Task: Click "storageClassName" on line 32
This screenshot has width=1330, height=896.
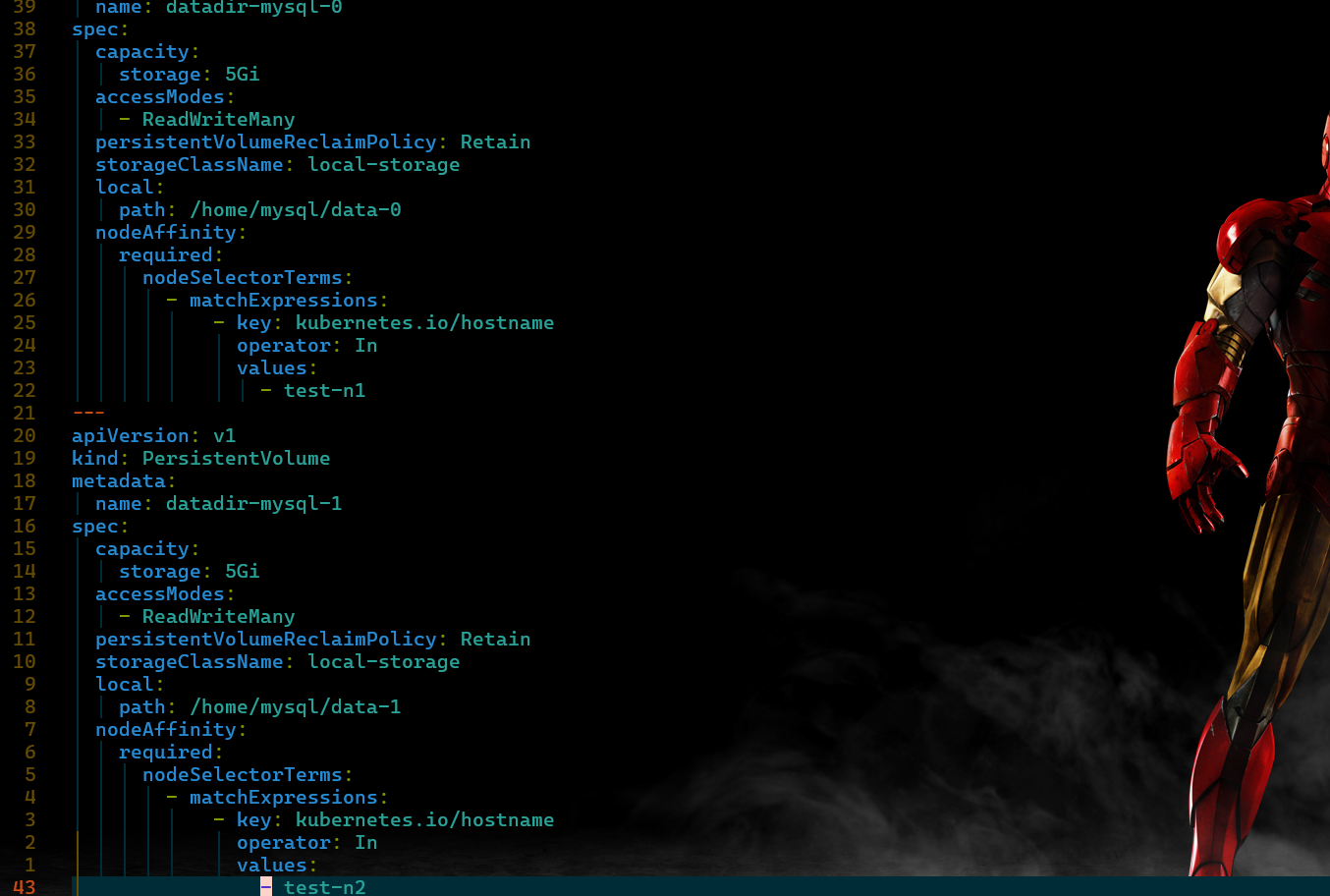Action: click(190, 164)
